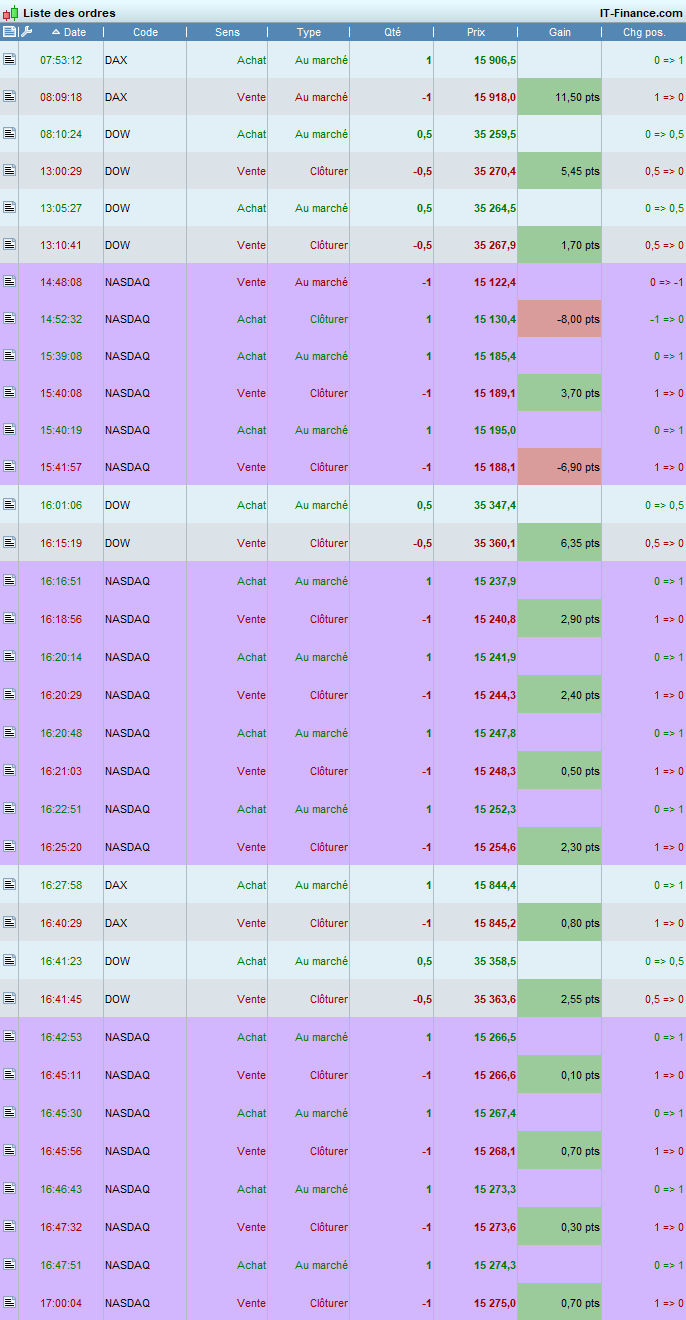Viewport: 686px width, 1320px height.
Task: Click the price 15 906,5
Action: click(x=495, y=60)
